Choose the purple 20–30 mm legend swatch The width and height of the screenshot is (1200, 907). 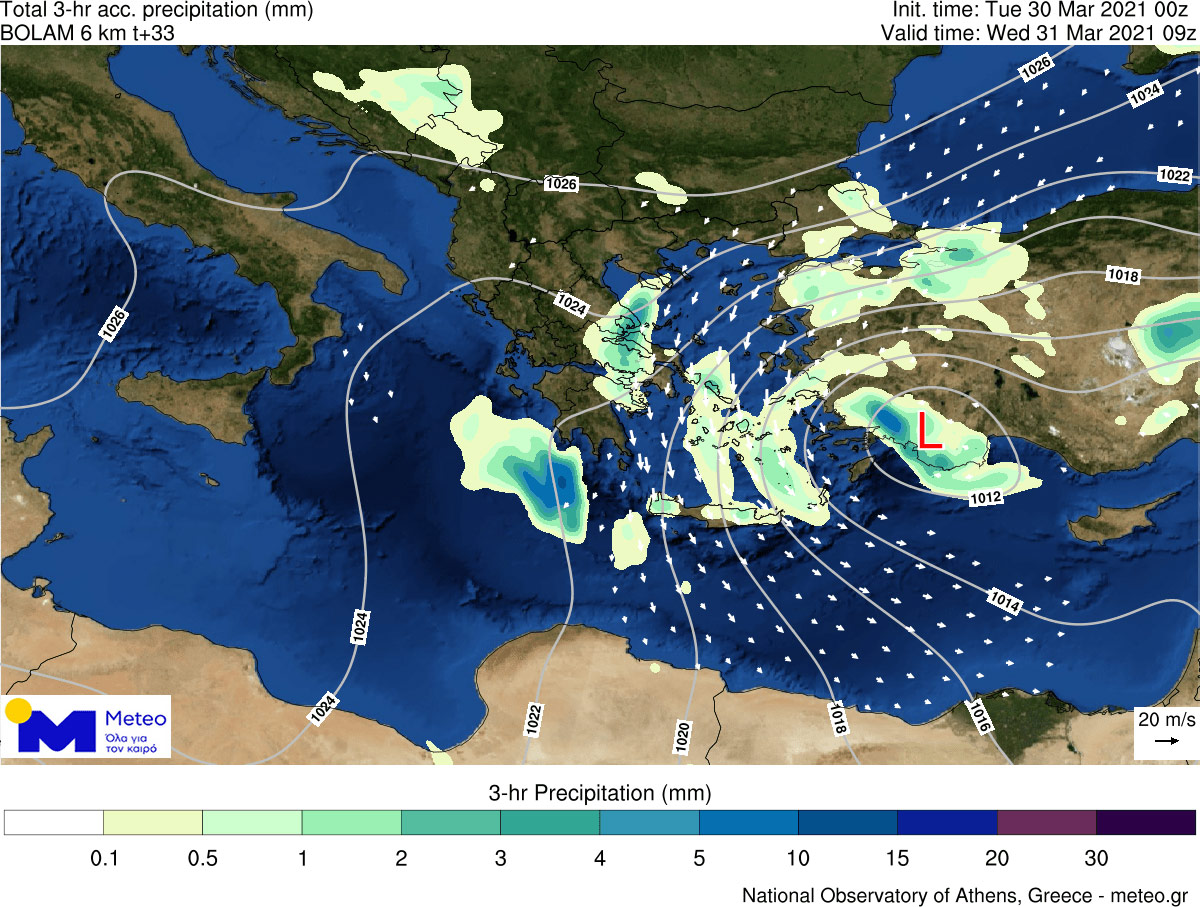coord(1046,822)
